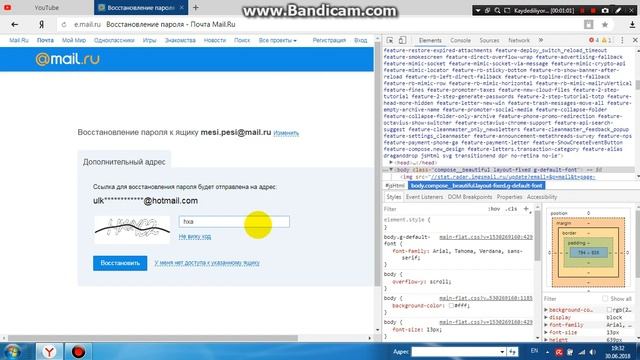The height and width of the screenshot is (360, 640).
Task: Open the DevTools error count badge
Action: [x=593, y=40]
